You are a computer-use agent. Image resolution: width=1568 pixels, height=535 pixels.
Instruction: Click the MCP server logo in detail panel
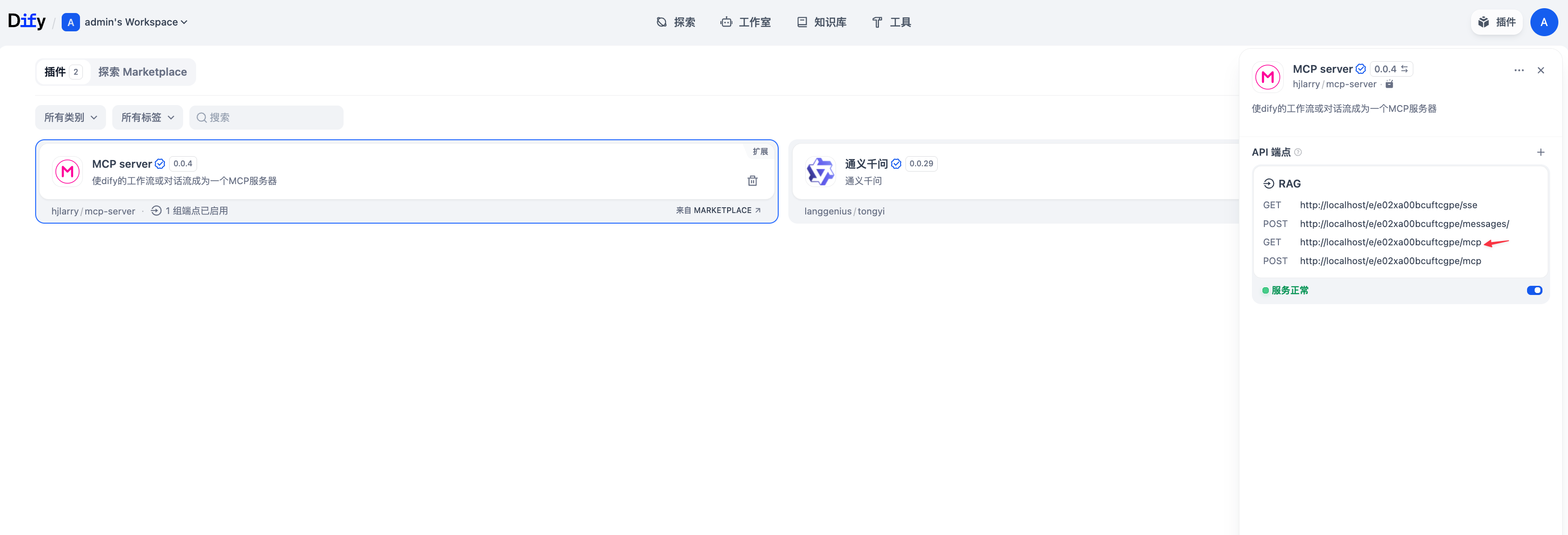tap(1268, 77)
